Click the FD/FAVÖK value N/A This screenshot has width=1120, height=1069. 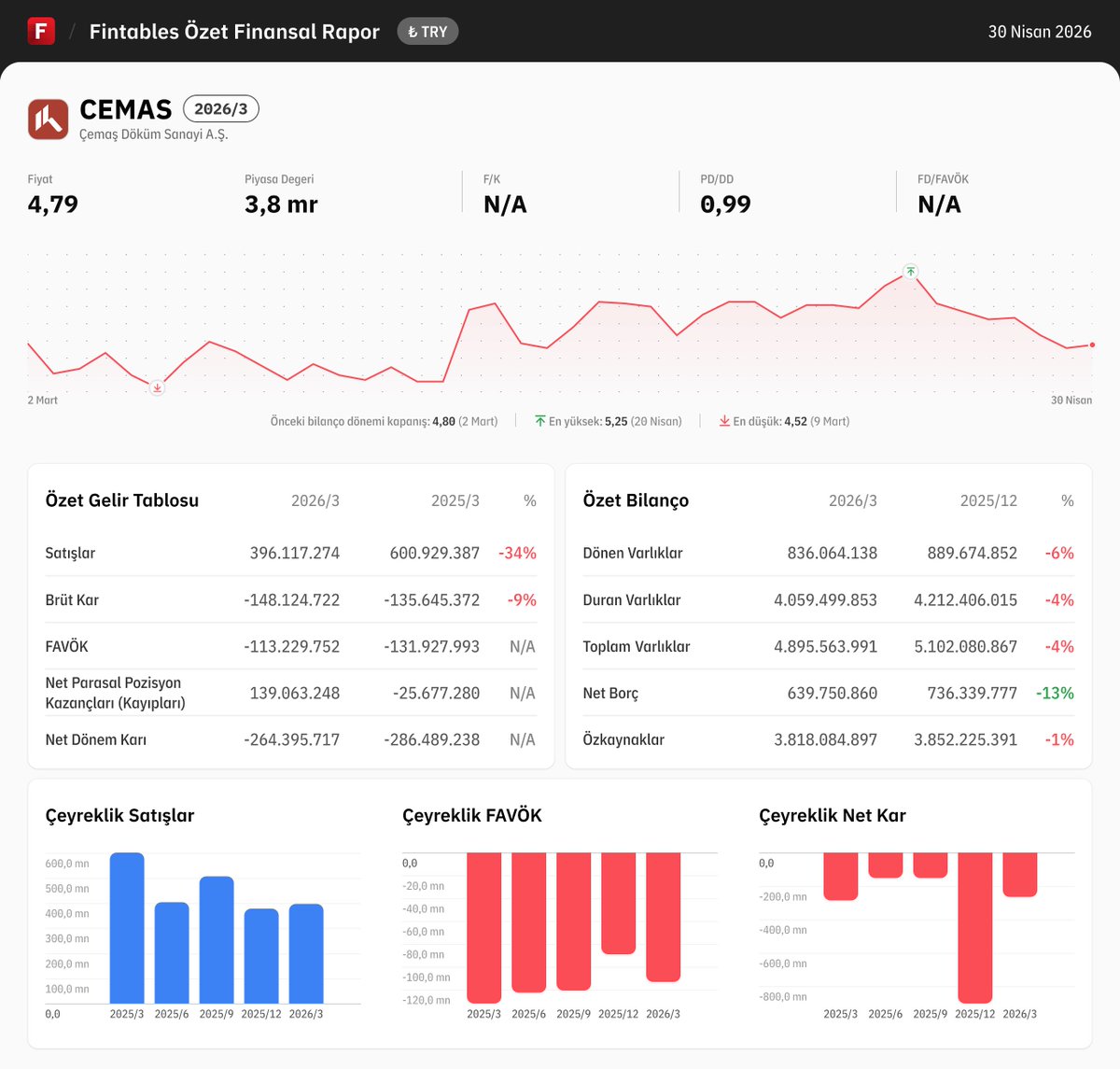[939, 204]
